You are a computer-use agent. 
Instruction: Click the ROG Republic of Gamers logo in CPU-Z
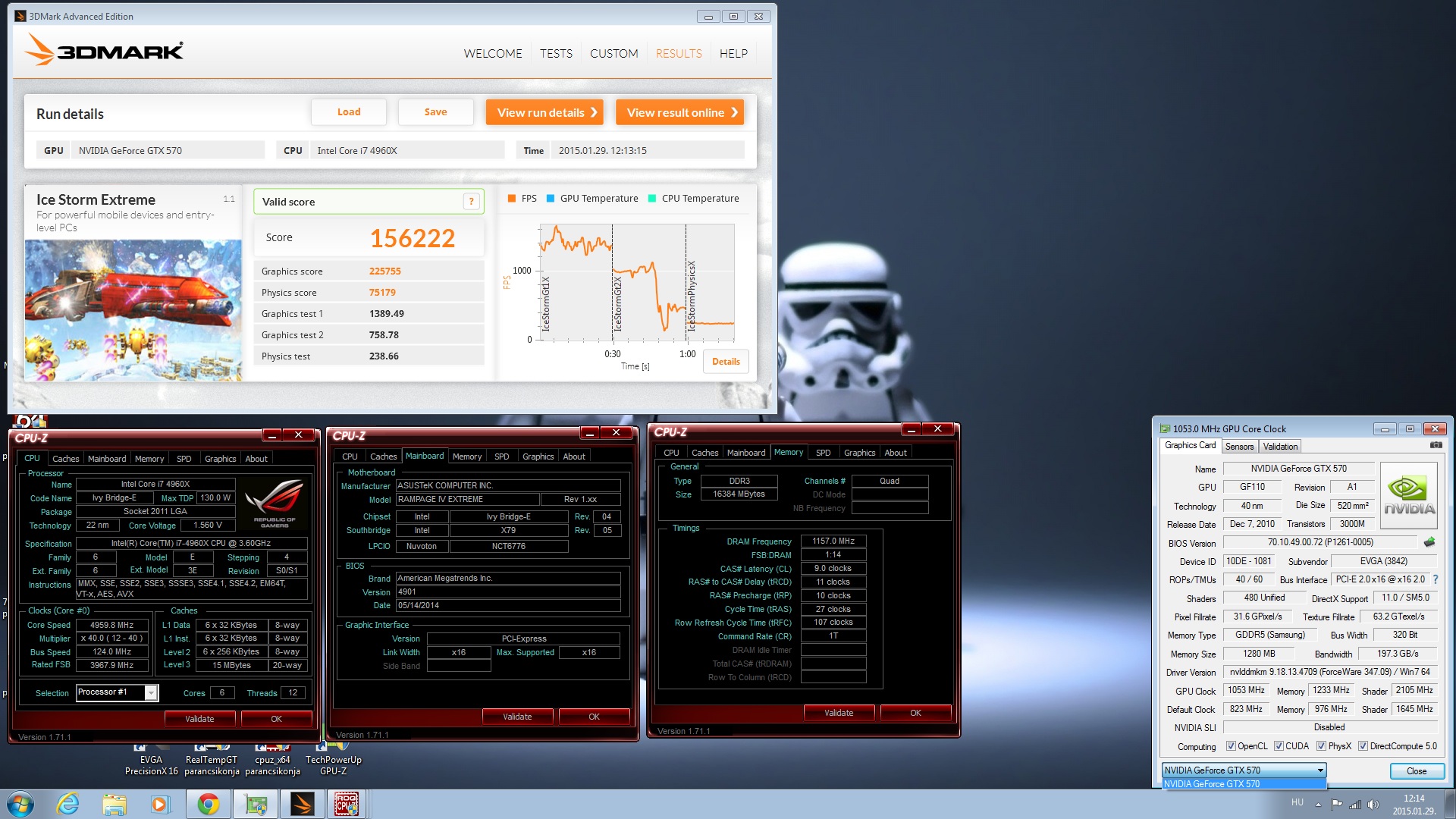click(275, 503)
